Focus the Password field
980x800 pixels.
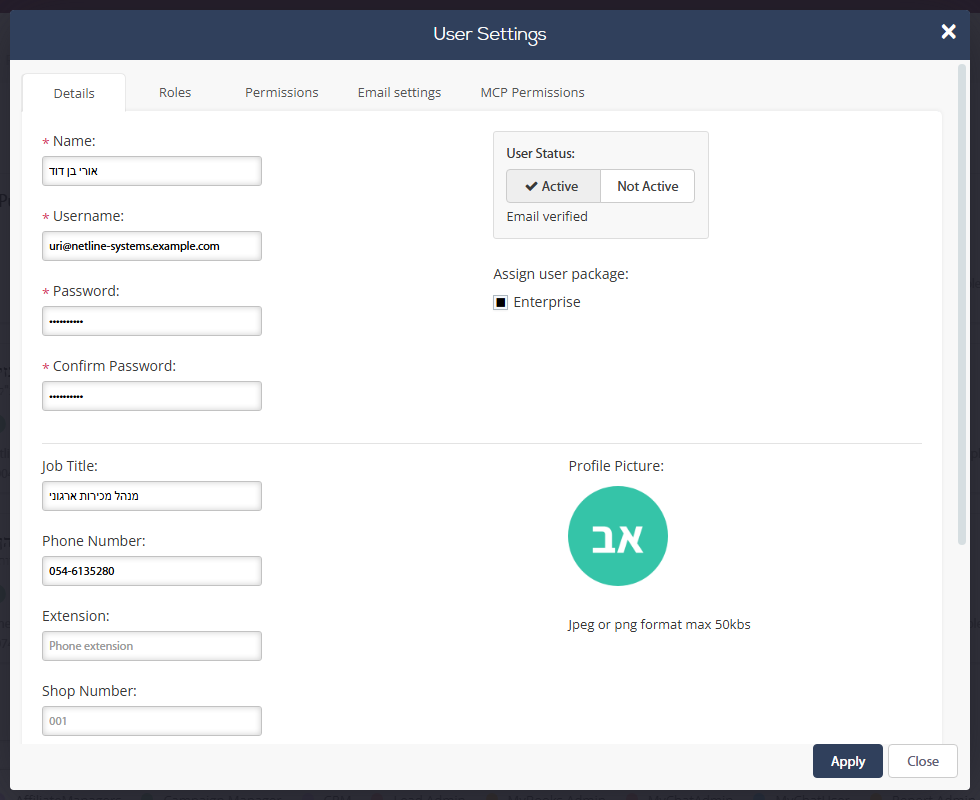pyautogui.click(x=152, y=321)
